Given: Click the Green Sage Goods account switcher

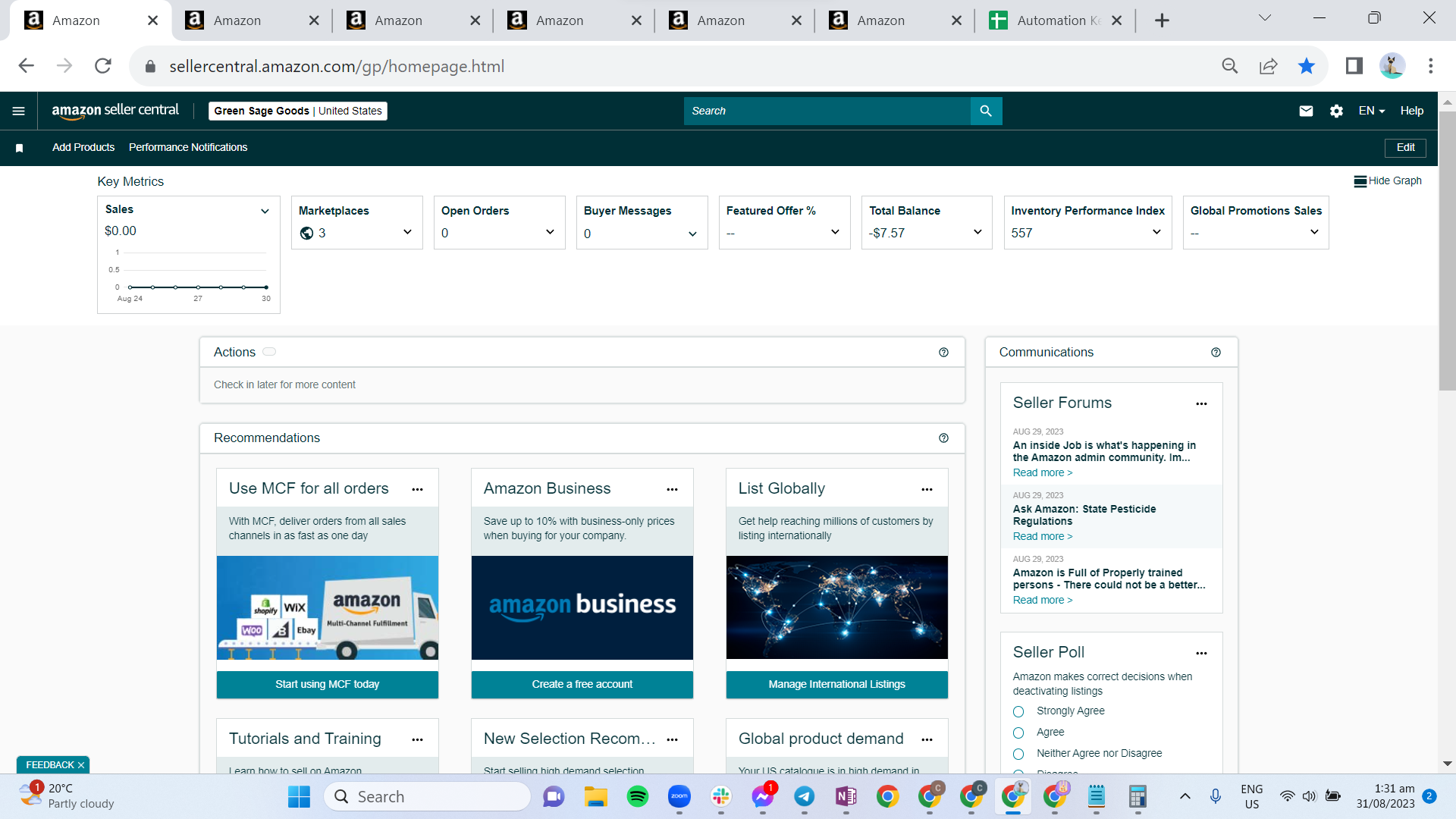Looking at the screenshot, I should tap(298, 111).
